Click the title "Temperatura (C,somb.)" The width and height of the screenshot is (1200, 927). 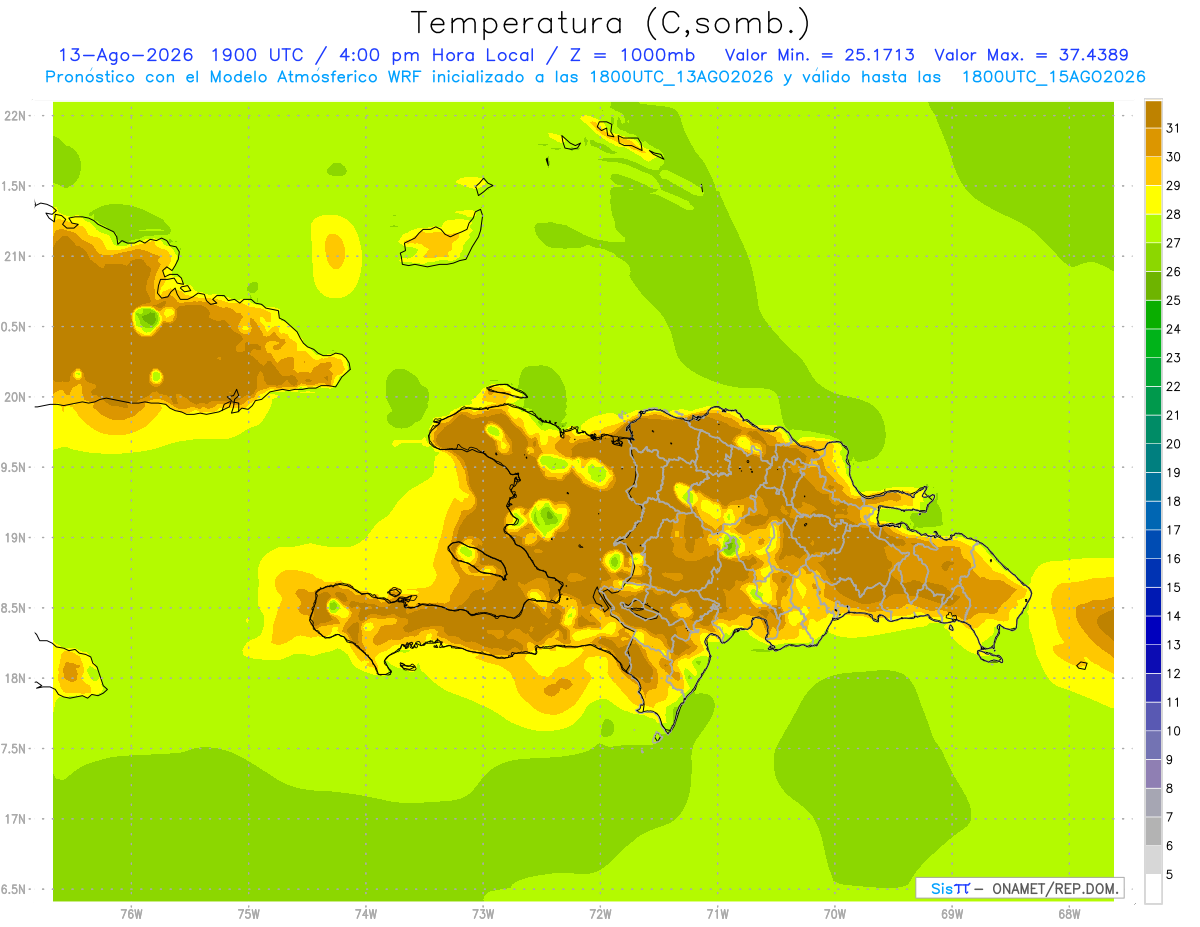(611, 24)
